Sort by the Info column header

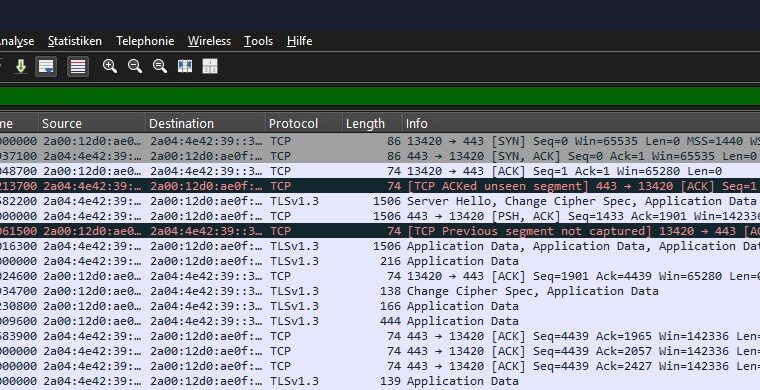click(581, 124)
